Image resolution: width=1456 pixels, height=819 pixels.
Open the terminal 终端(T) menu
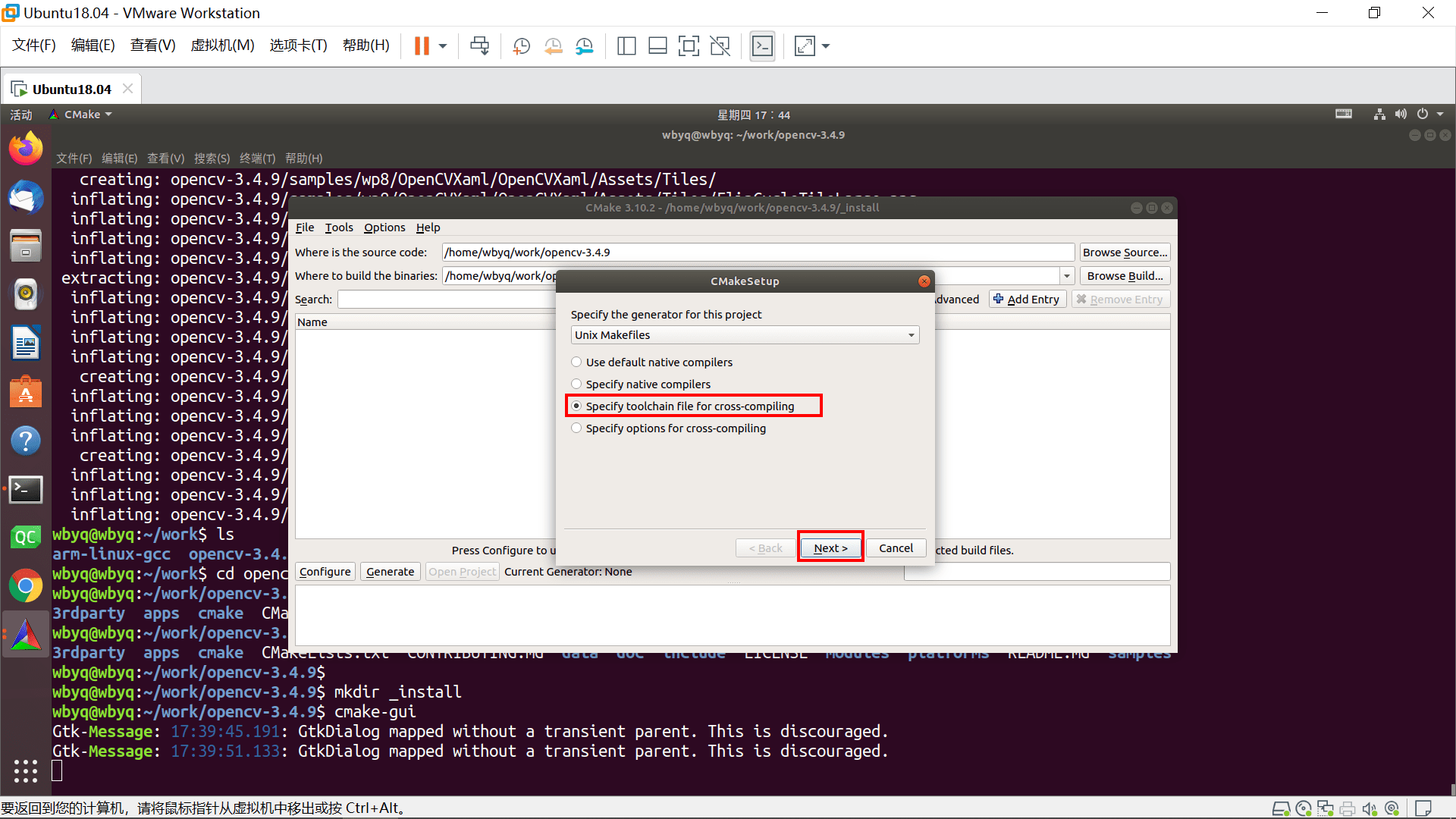pos(257,158)
